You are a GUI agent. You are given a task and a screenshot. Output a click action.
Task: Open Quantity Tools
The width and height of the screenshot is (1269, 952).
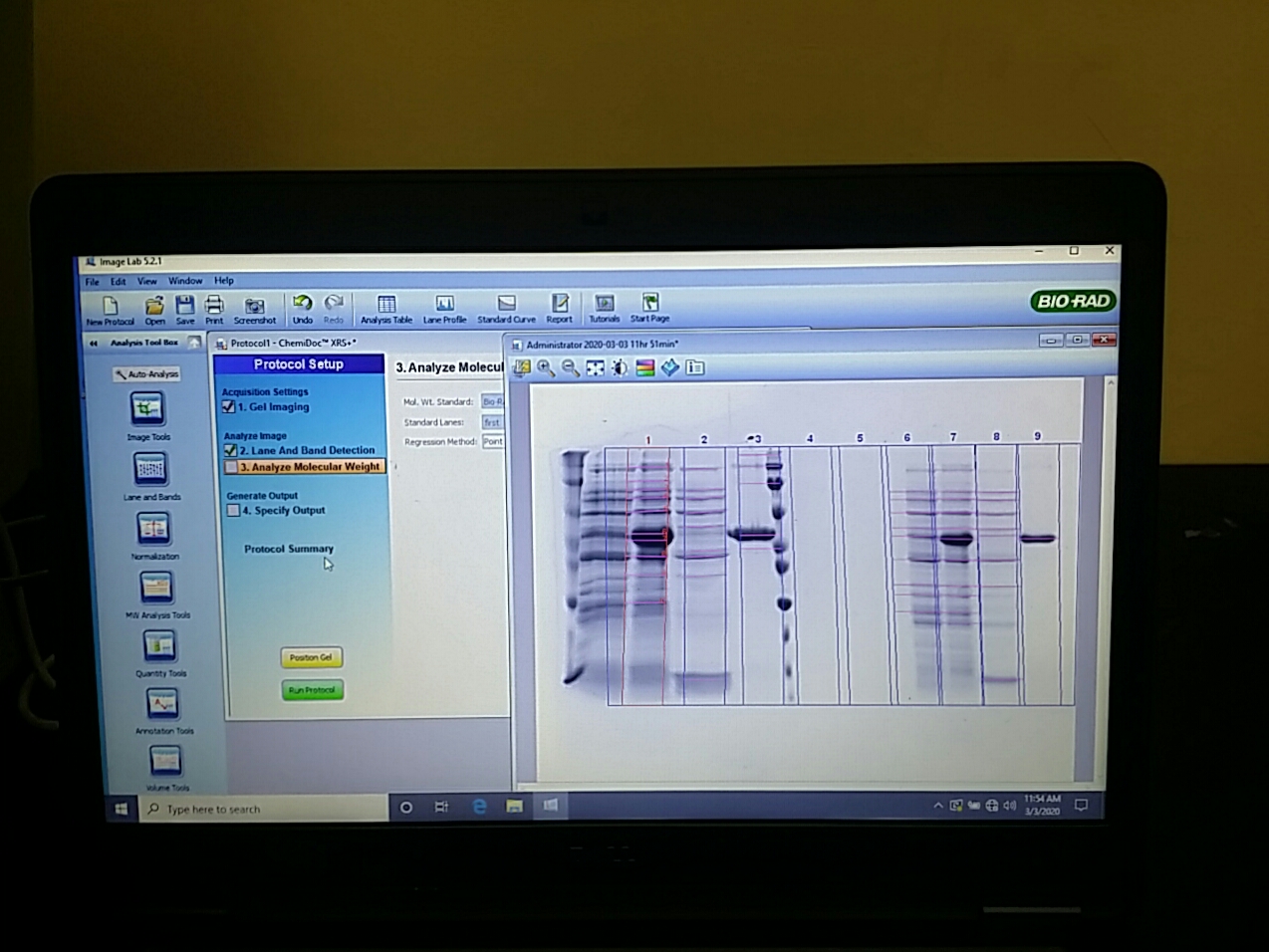pyautogui.click(x=159, y=646)
